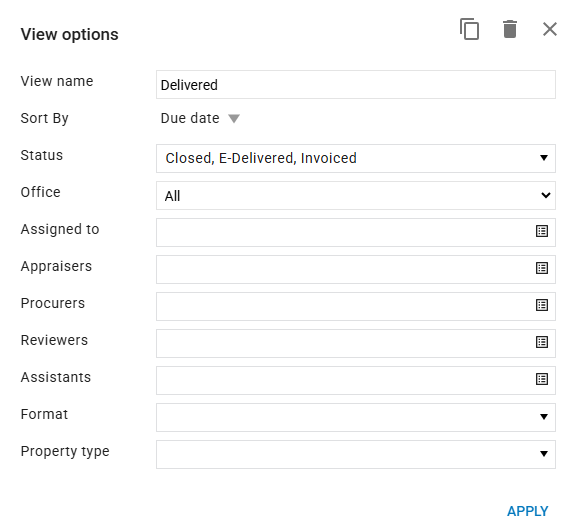Image resolution: width=574 pixels, height=527 pixels.
Task: Toggle sort direction arrow next to Due date
Action: (x=234, y=119)
